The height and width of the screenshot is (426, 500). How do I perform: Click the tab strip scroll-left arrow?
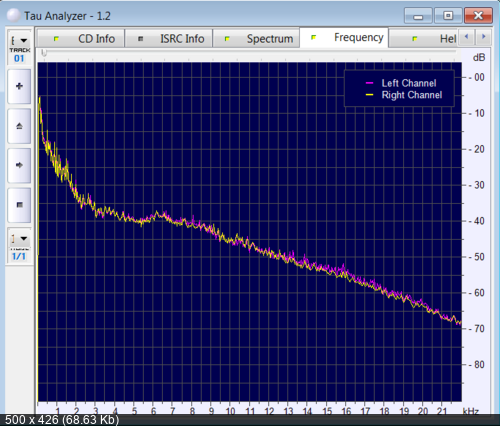point(467,37)
